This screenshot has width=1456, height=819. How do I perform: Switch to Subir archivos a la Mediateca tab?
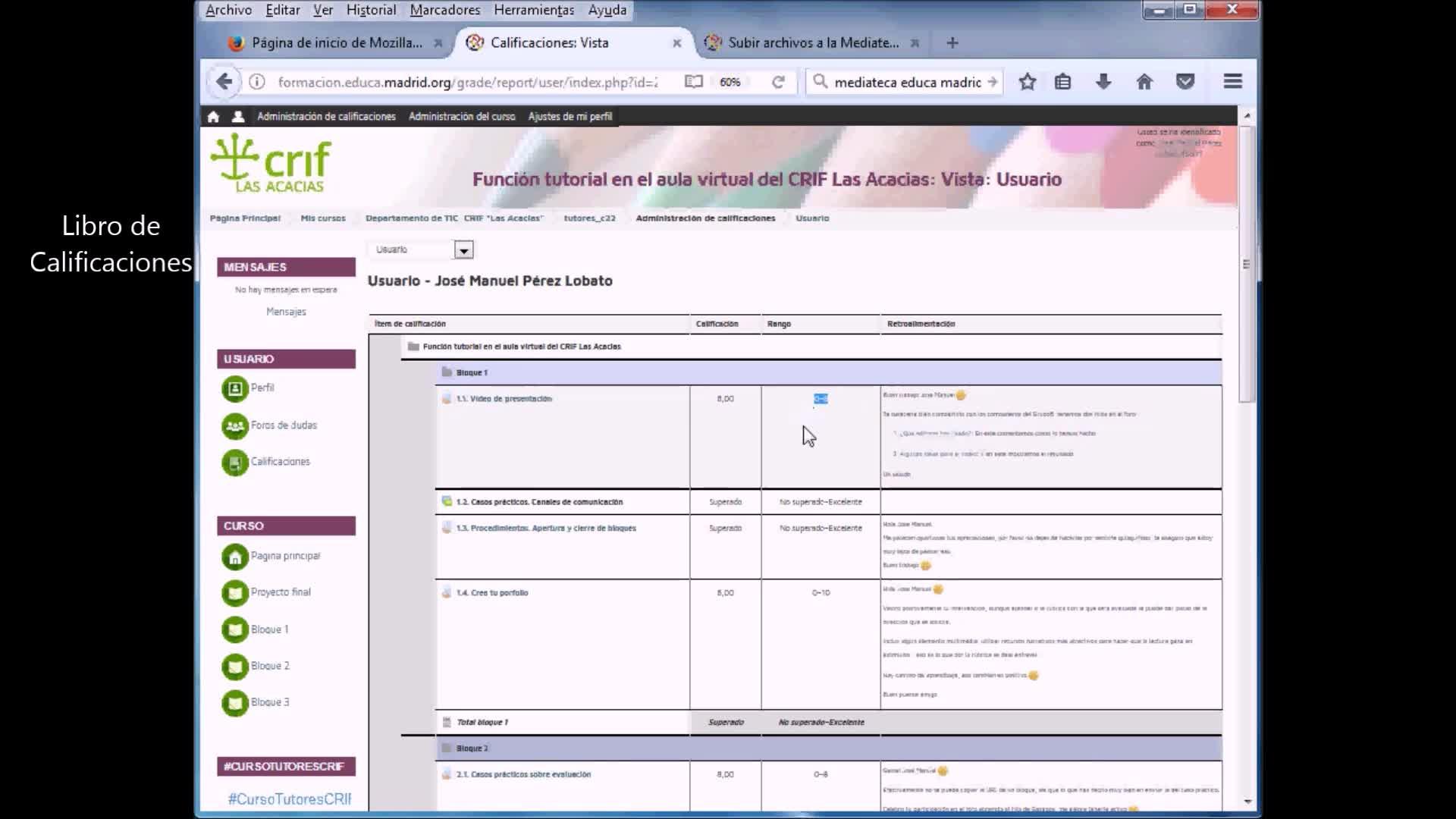click(813, 43)
